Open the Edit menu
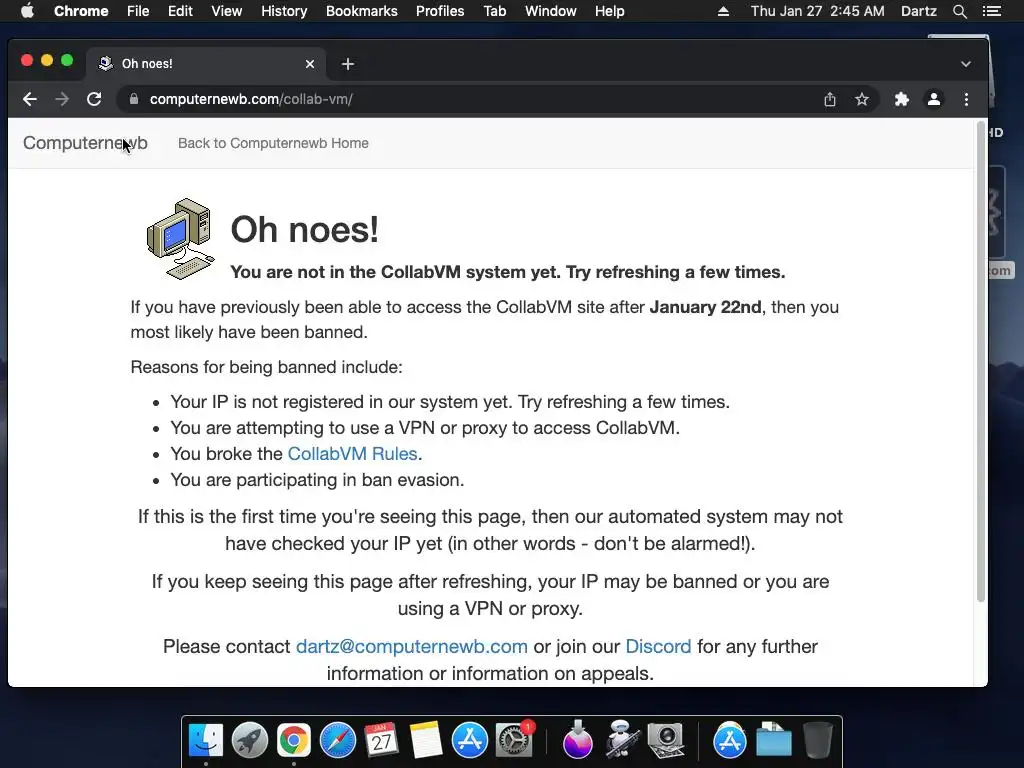The height and width of the screenshot is (768, 1024). click(180, 11)
